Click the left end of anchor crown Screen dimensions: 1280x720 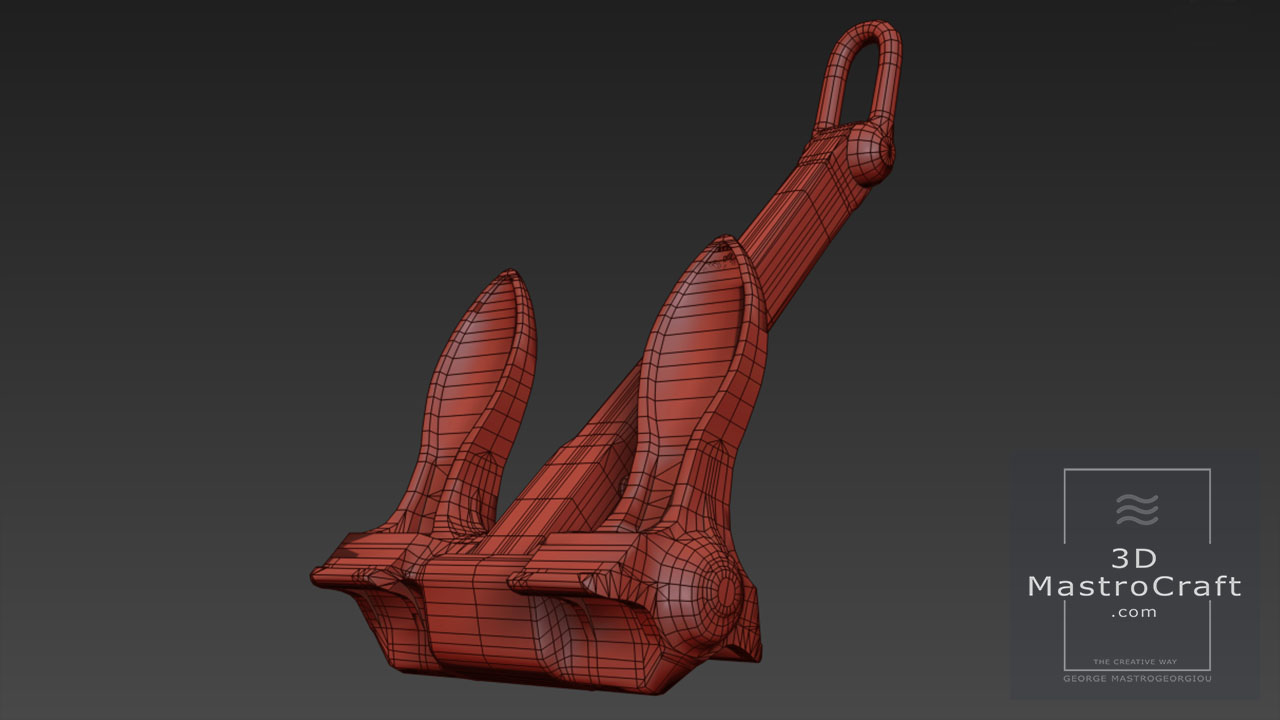(325, 576)
